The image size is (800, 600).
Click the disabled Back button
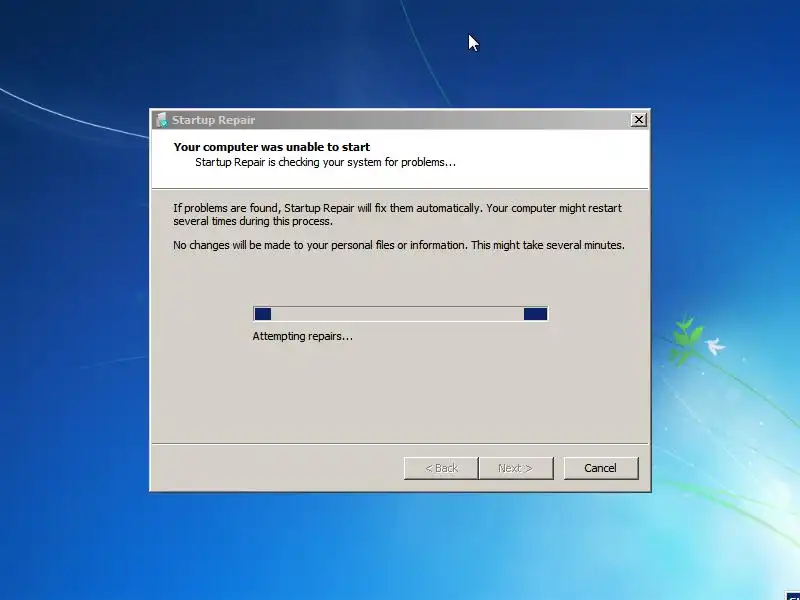tap(441, 468)
